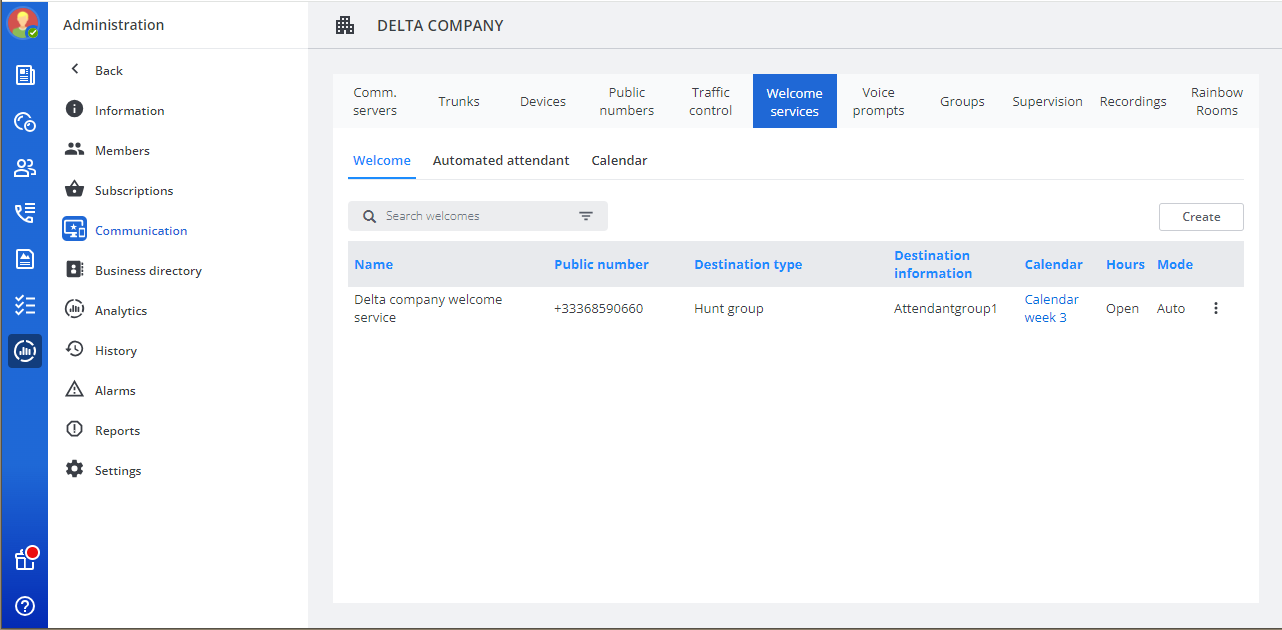
Task: Open Business directory in sidebar
Action: coord(148,271)
